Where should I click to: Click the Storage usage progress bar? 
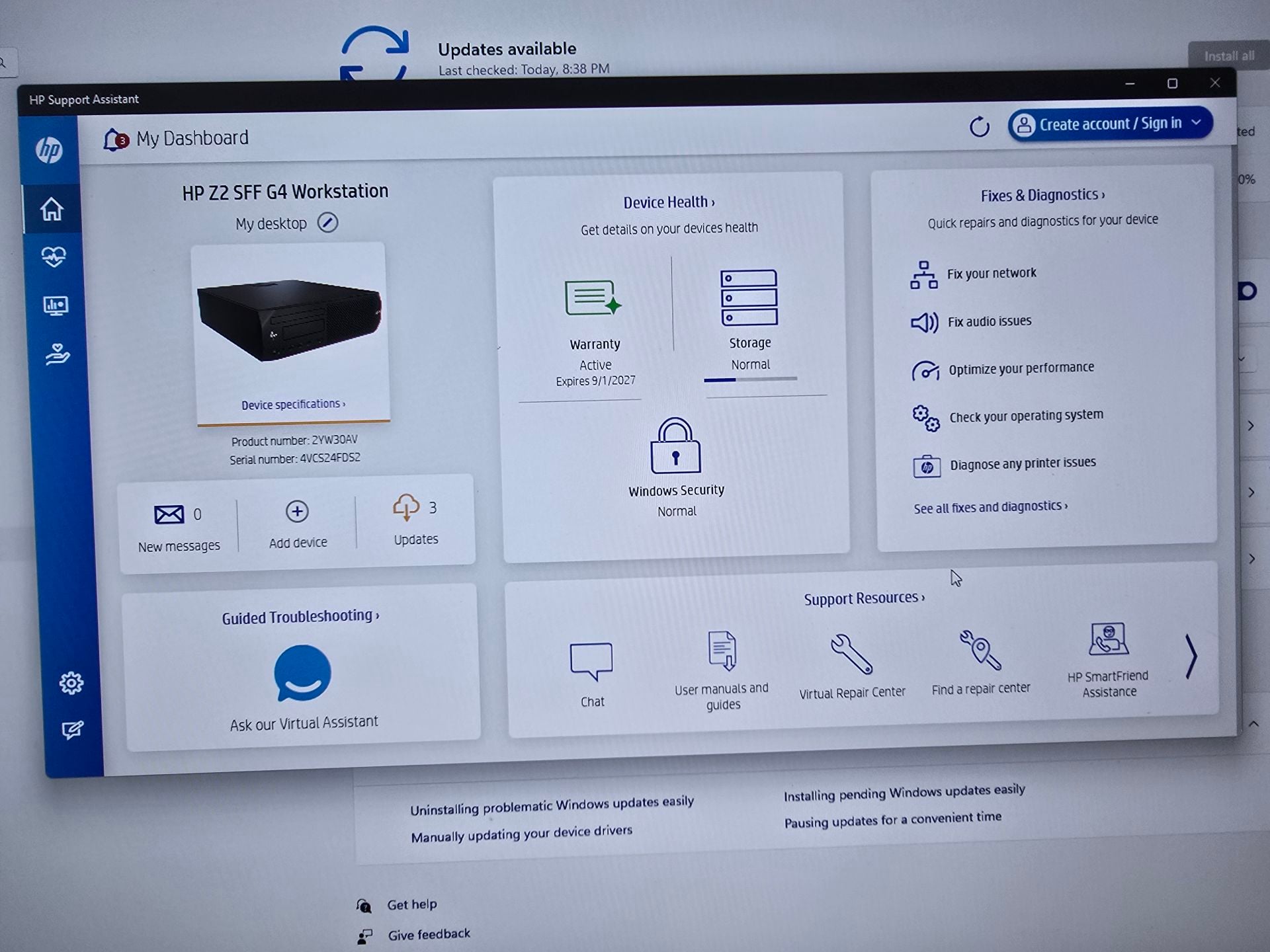point(750,379)
